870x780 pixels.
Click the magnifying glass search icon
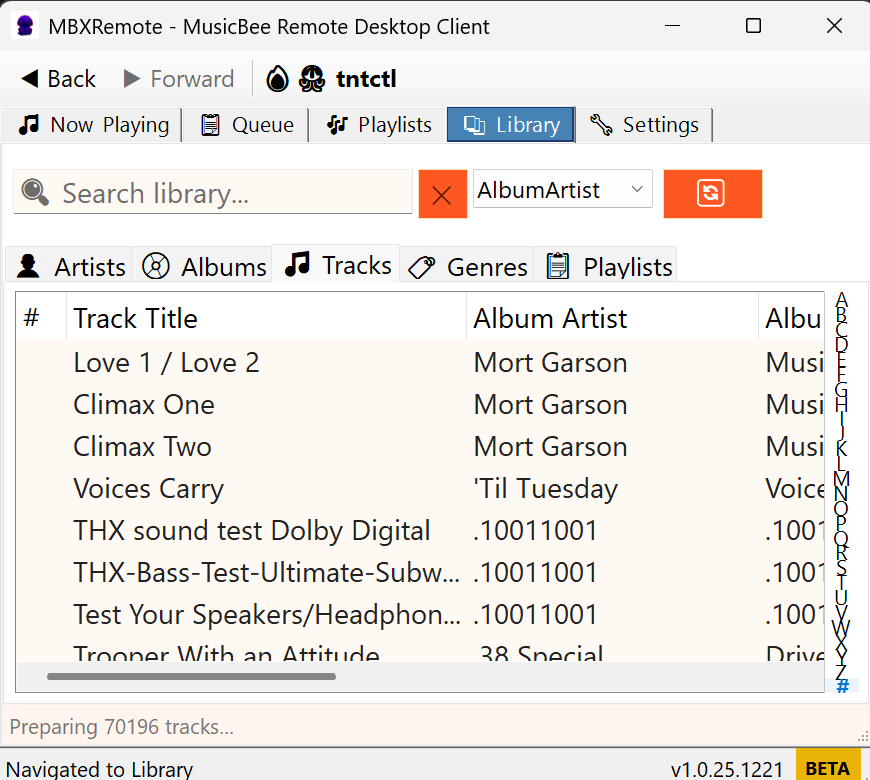tap(36, 192)
